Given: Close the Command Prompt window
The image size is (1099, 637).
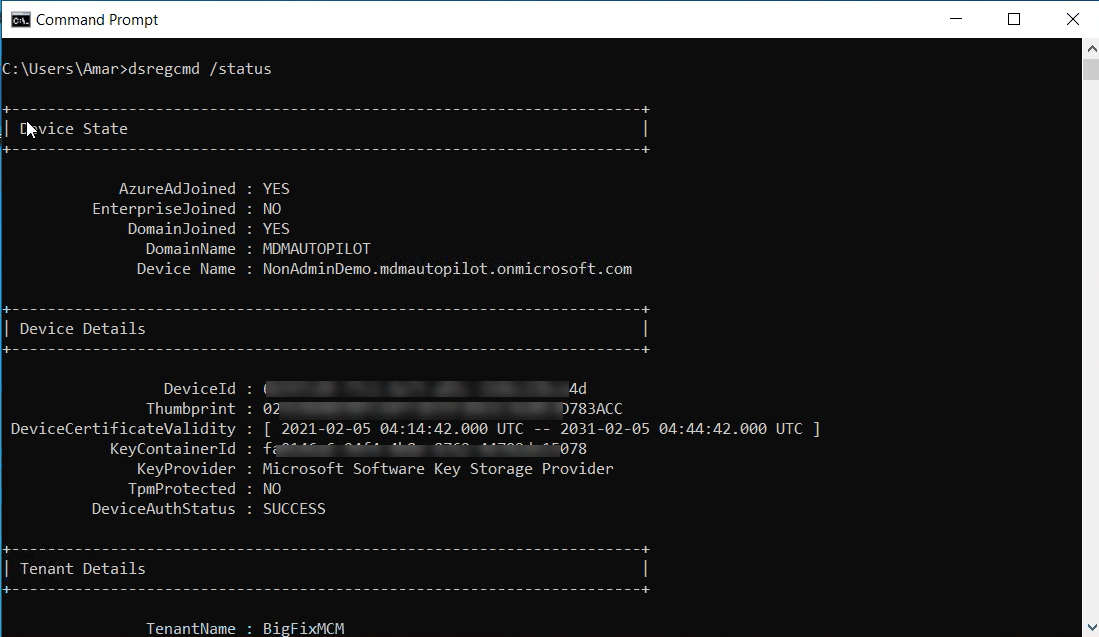Looking at the screenshot, I should coord(1072,19).
